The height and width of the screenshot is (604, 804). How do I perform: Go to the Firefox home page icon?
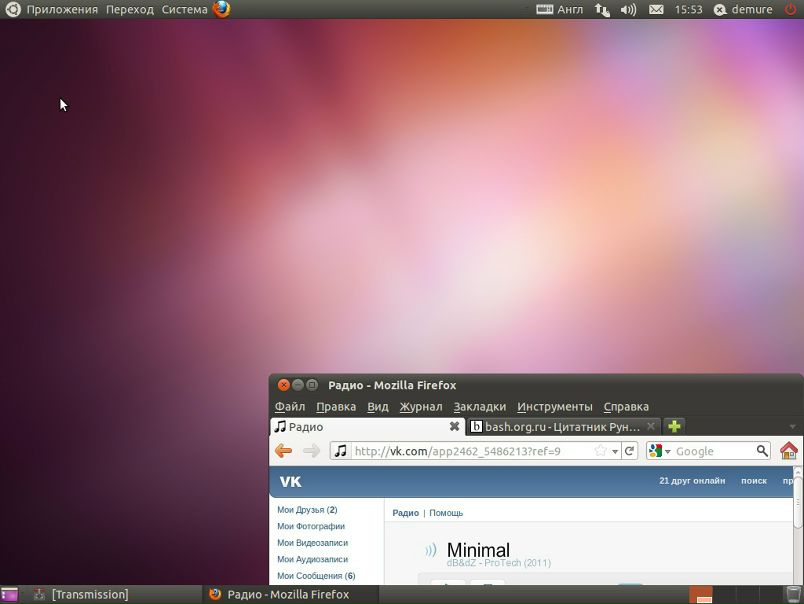[789, 451]
